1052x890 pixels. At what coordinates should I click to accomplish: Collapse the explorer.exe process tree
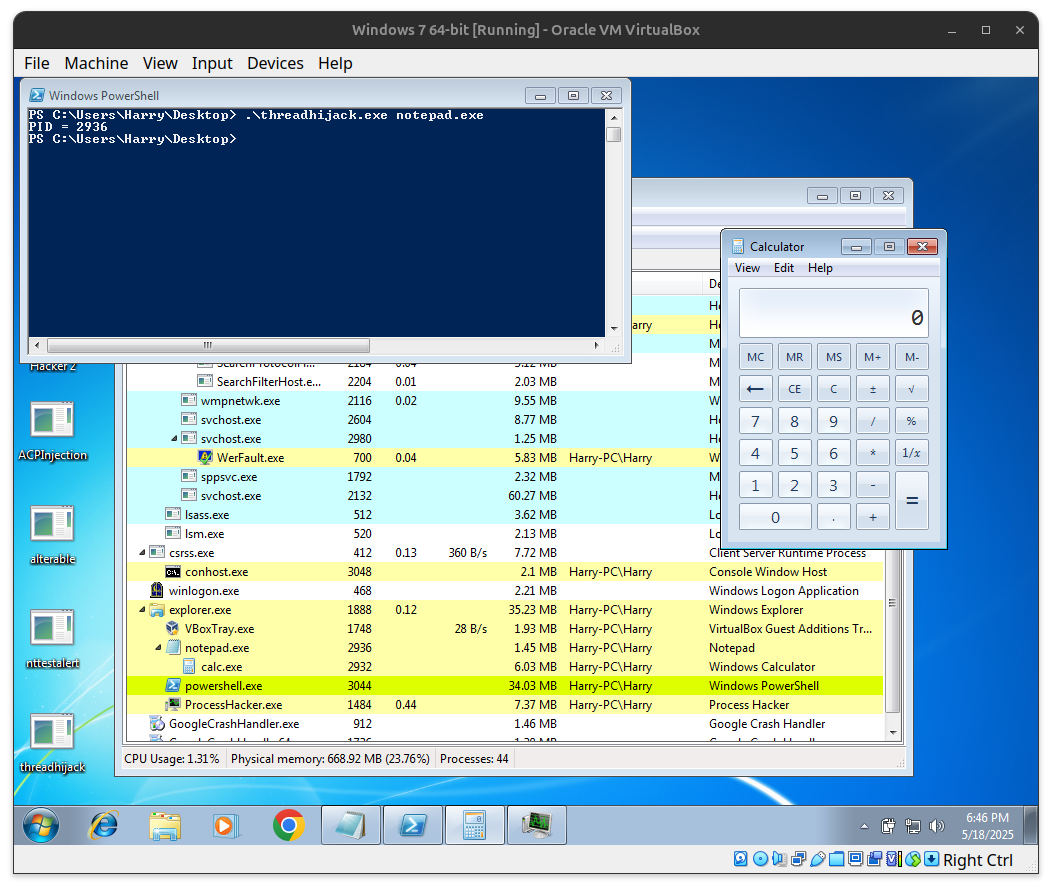click(x=142, y=610)
